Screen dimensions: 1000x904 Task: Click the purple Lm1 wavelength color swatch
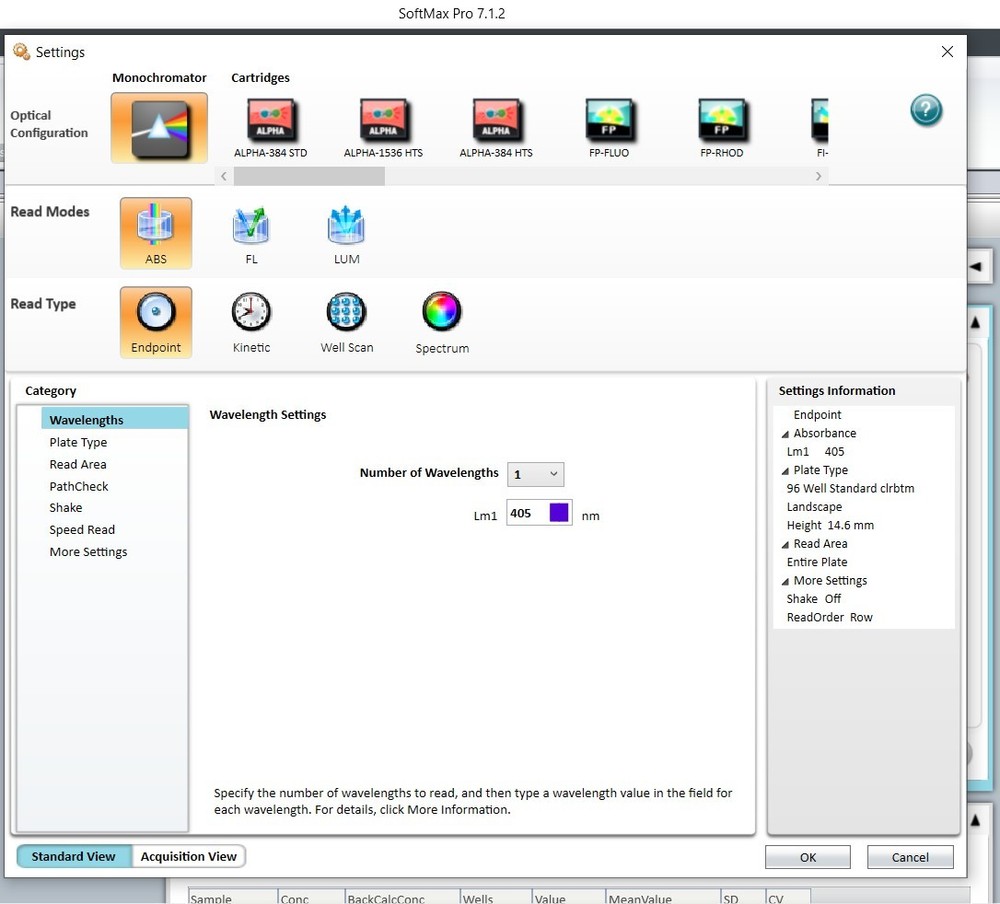point(559,512)
